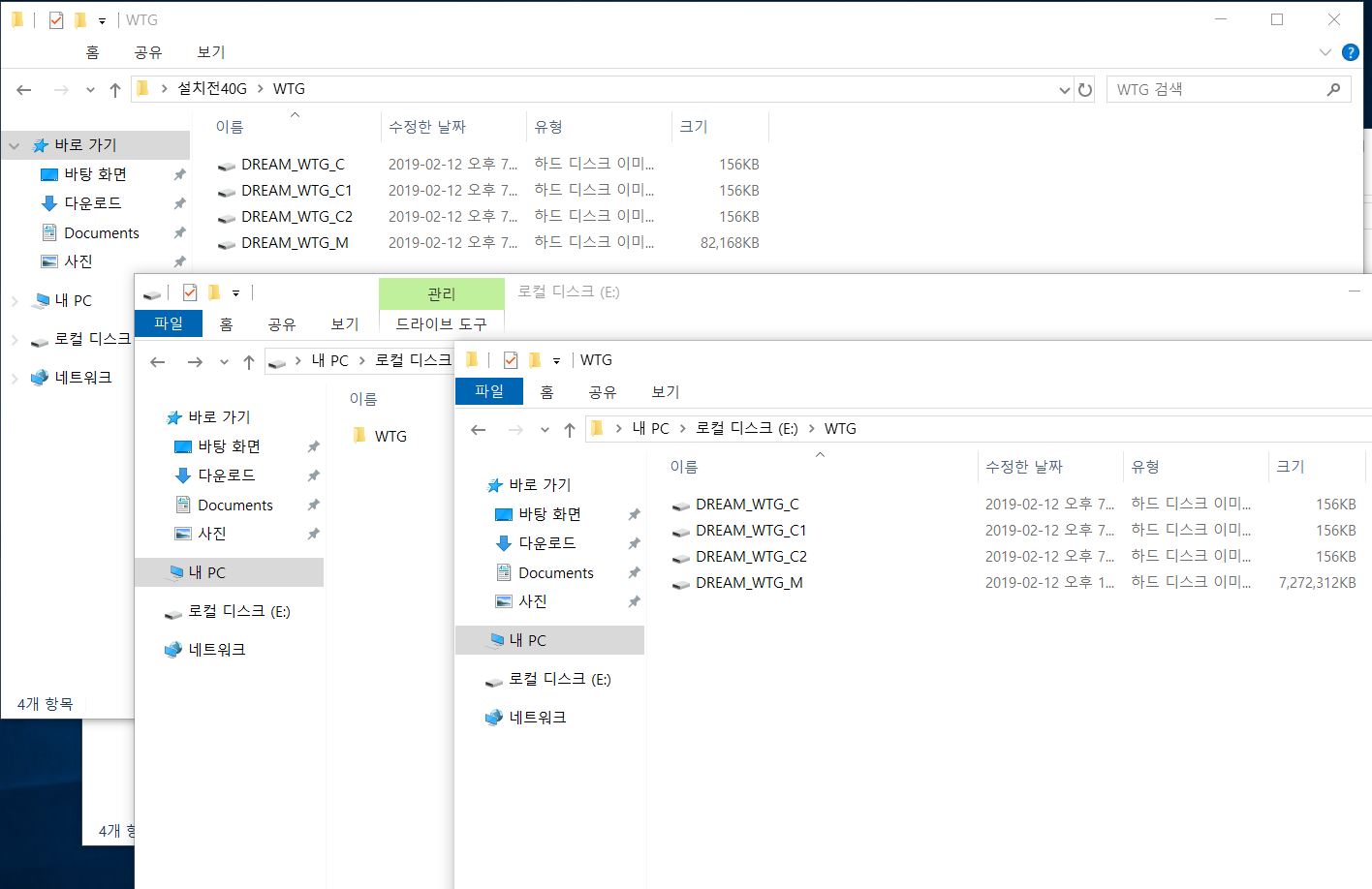Open 다운로드 in back WTG window sidebar

[93, 203]
